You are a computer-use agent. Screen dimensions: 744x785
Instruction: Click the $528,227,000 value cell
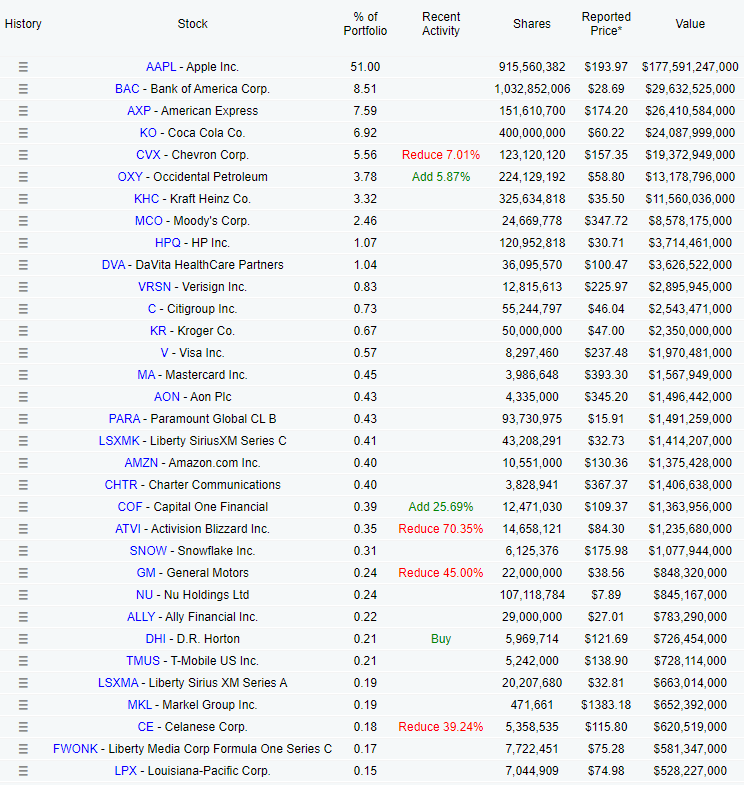690,771
